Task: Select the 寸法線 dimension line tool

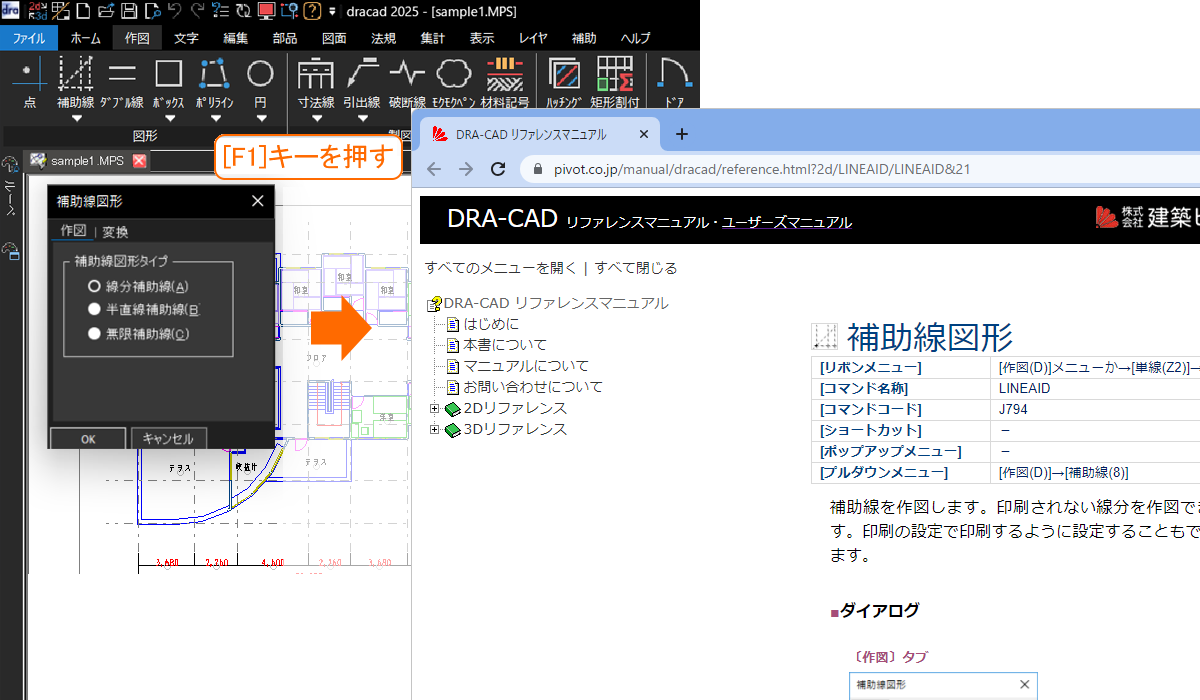Action: coord(316,82)
